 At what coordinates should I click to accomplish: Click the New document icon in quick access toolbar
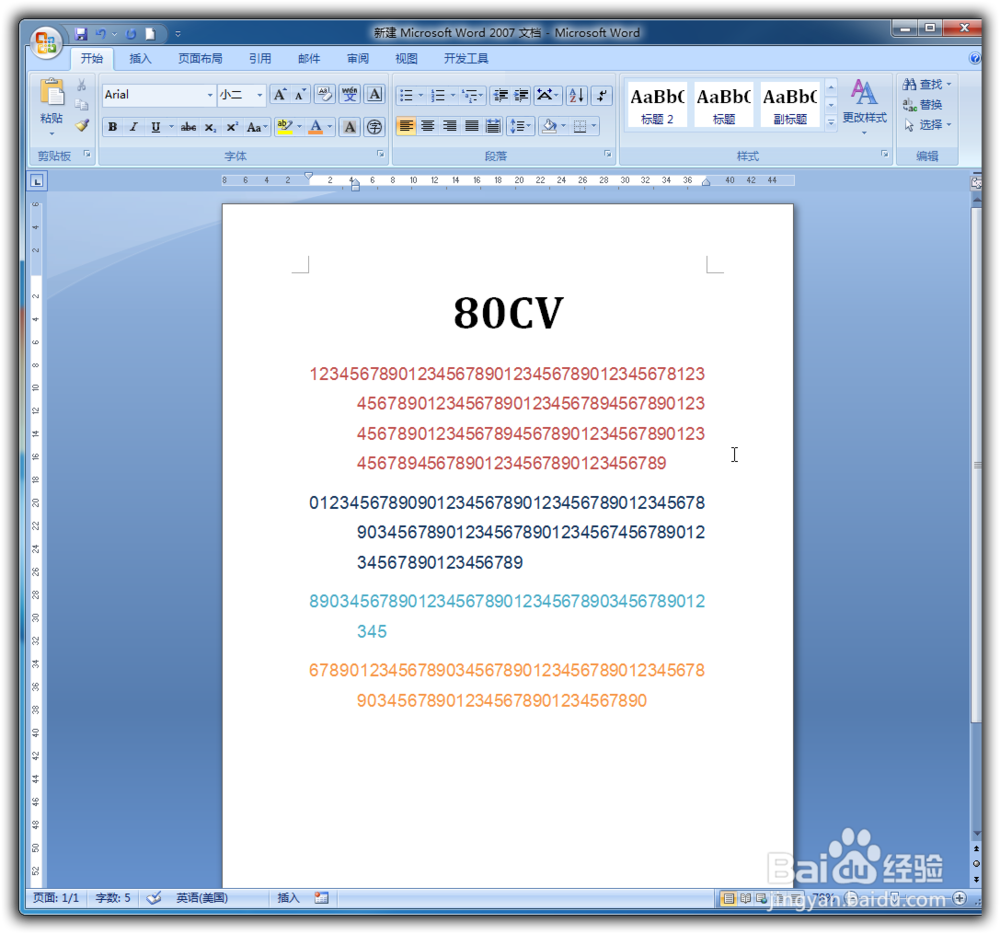coord(150,34)
